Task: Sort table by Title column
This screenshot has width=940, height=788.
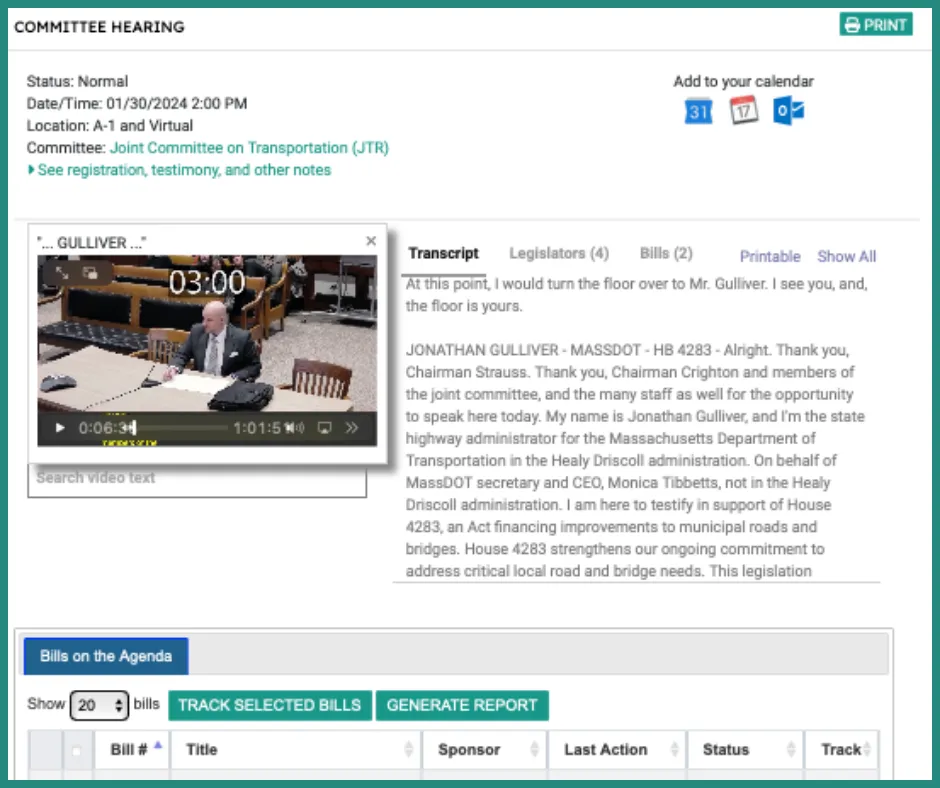Action: coord(296,750)
